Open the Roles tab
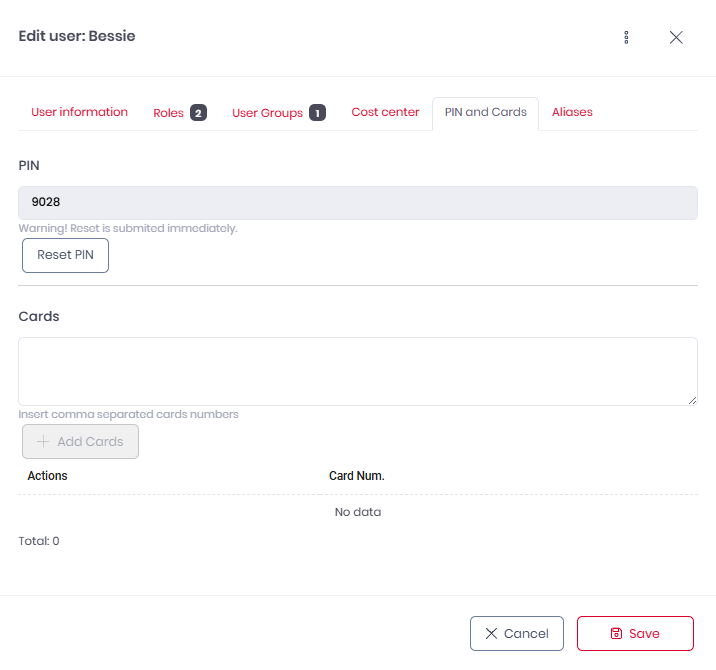This screenshot has height=670, width=716. (x=168, y=113)
